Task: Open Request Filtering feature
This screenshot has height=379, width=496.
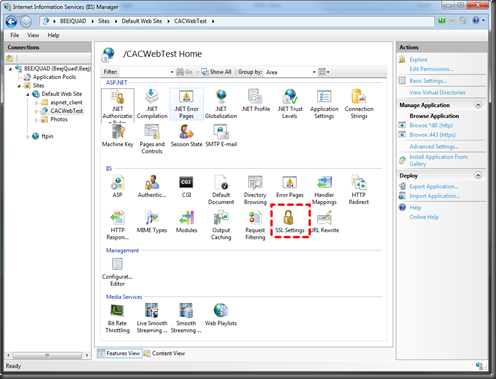Action: click(255, 225)
